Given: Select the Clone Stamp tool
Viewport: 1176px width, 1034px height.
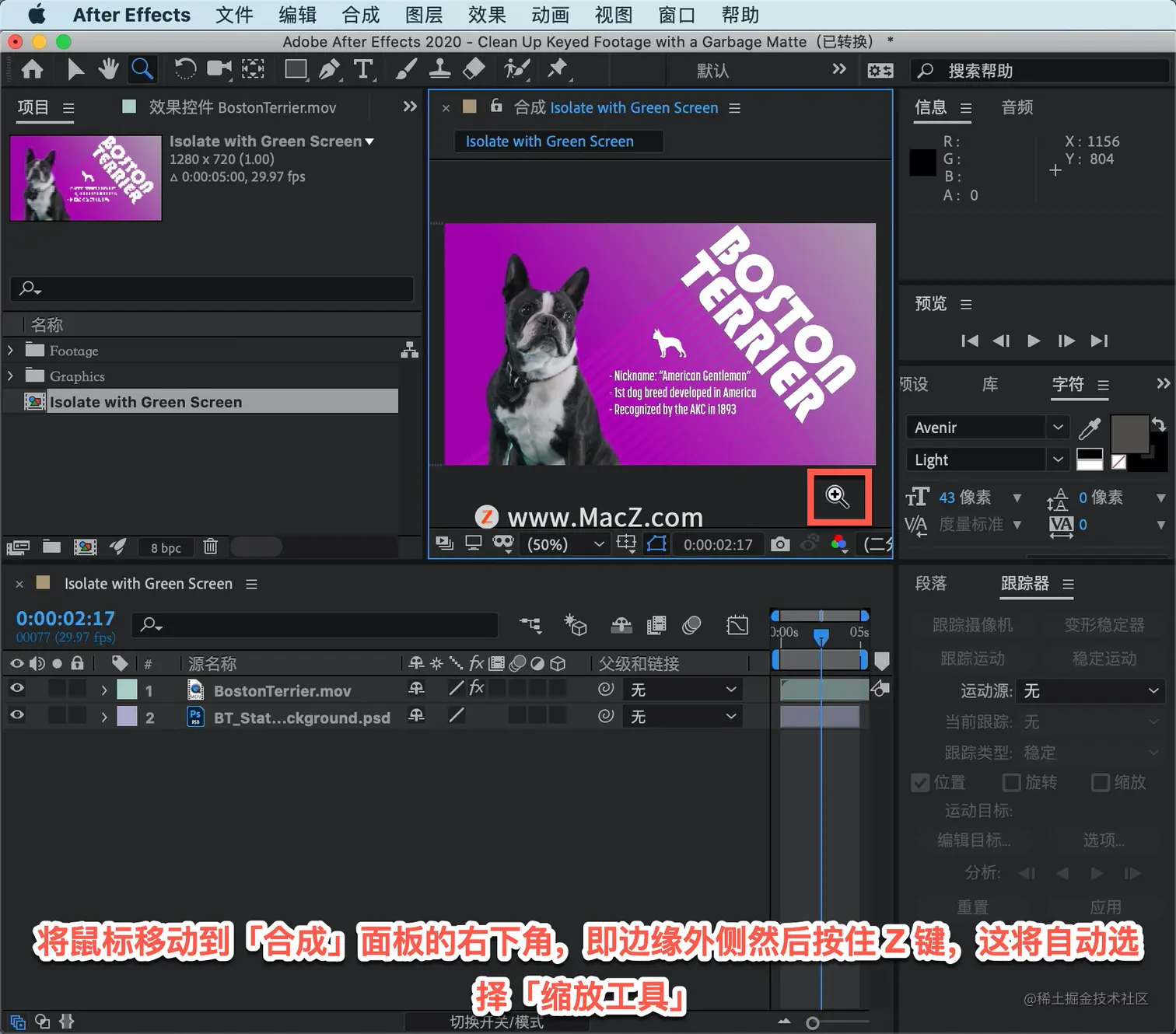Looking at the screenshot, I should coord(439,70).
